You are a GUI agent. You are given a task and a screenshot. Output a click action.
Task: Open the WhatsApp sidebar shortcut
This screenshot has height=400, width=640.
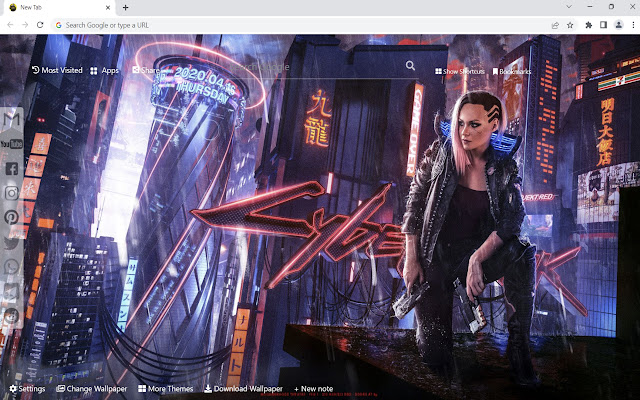pos(11,267)
